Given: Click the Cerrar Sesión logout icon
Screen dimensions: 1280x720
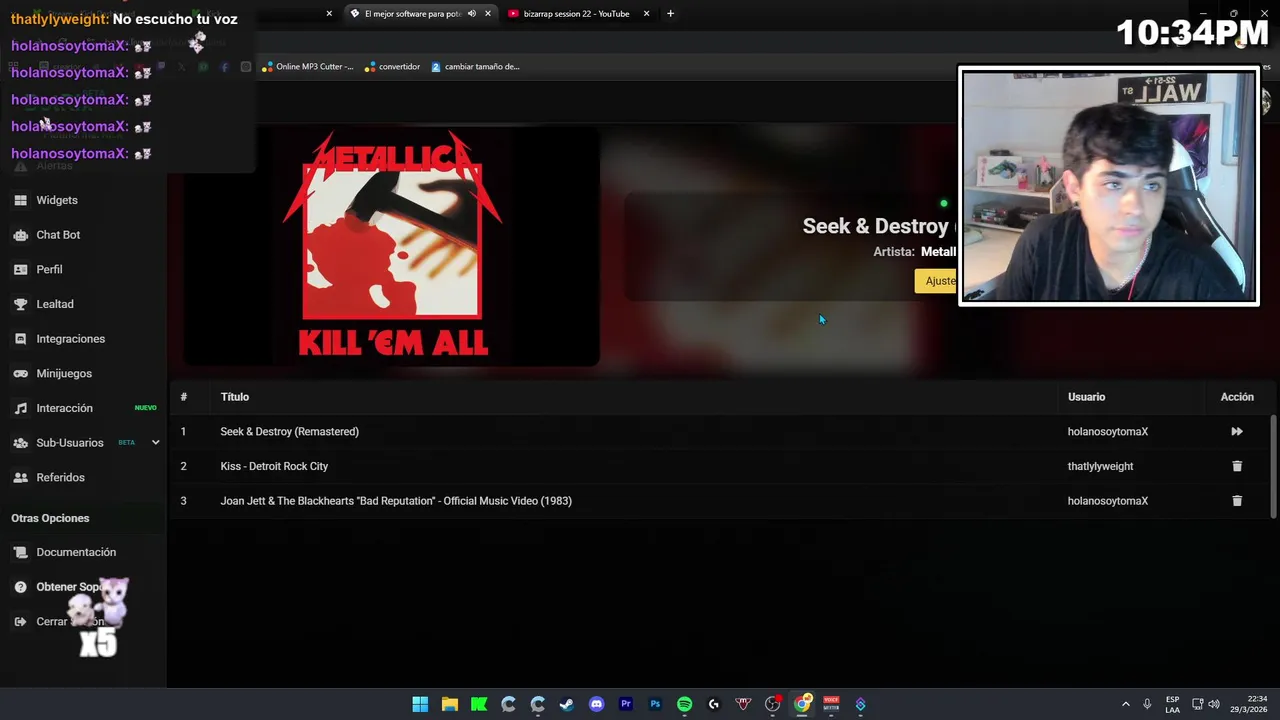Looking at the screenshot, I should coord(20,622).
